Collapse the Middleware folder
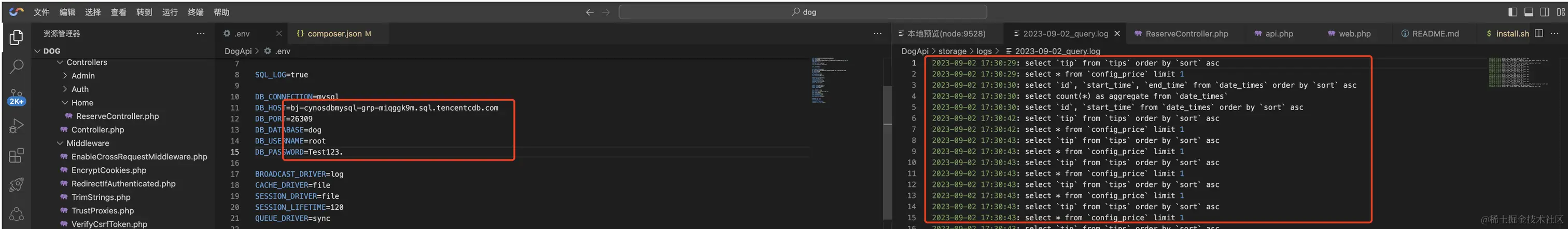 point(88,143)
